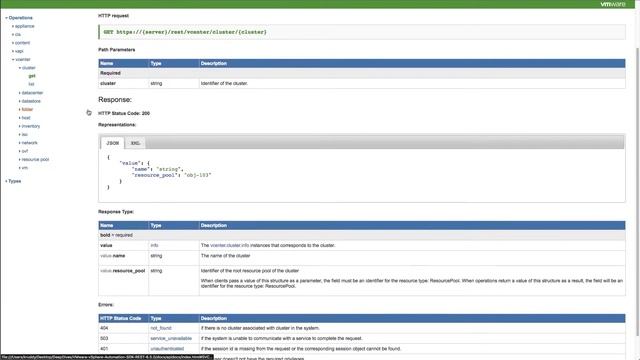The height and width of the screenshot is (360, 640).
Task: Expand the appliance node arrow
Action: (x=13, y=26)
